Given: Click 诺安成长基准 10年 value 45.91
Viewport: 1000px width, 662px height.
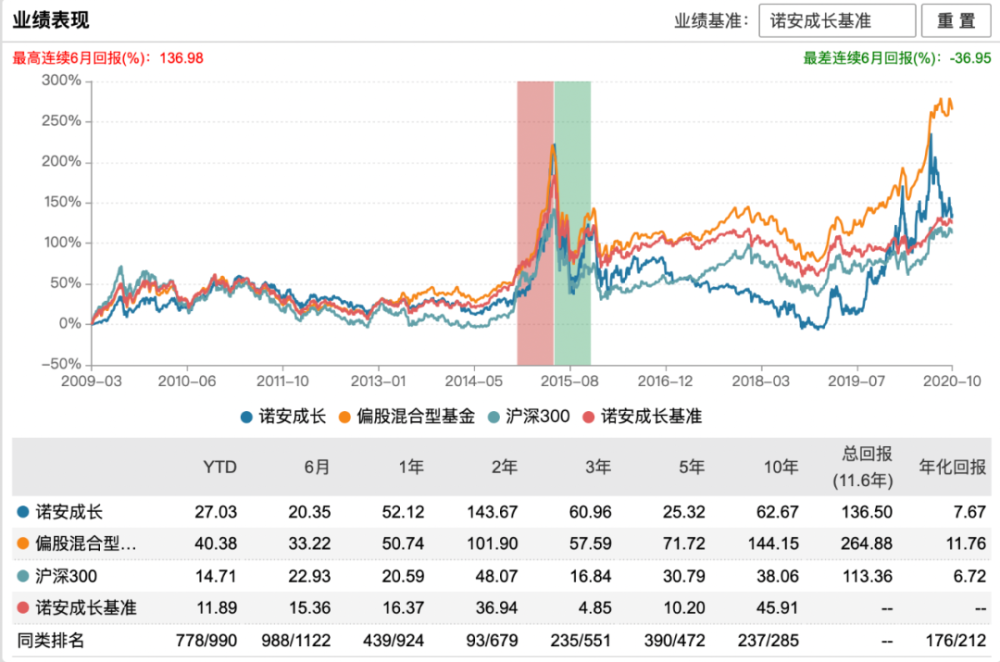Looking at the screenshot, I should [777, 608].
